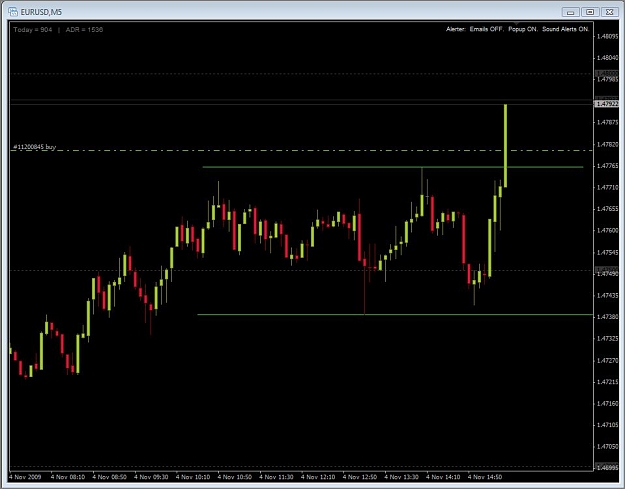
Task: Click the '4 Nov 13:30' time axis label
Action: point(401,477)
